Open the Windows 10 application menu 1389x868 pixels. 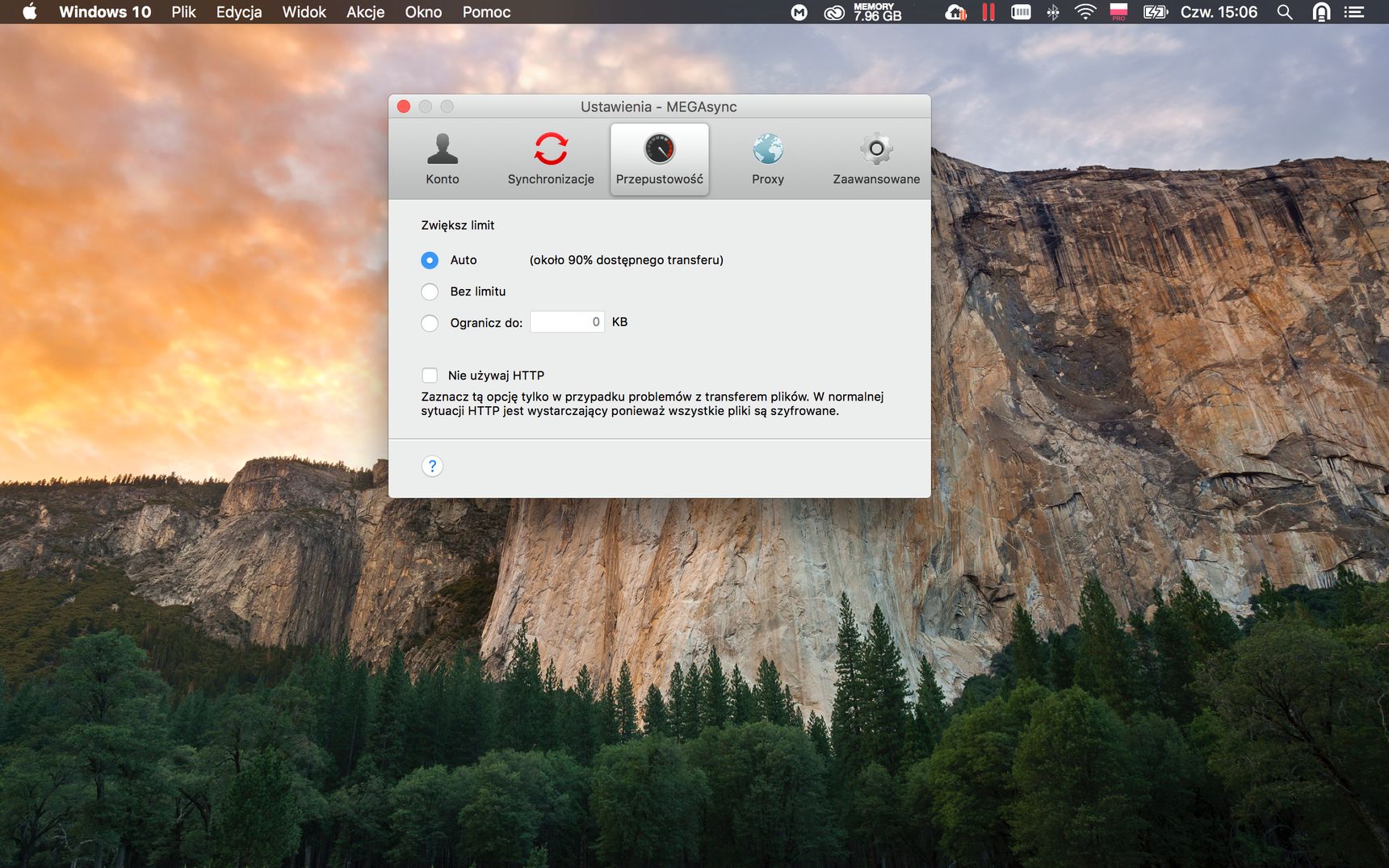(105, 12)
